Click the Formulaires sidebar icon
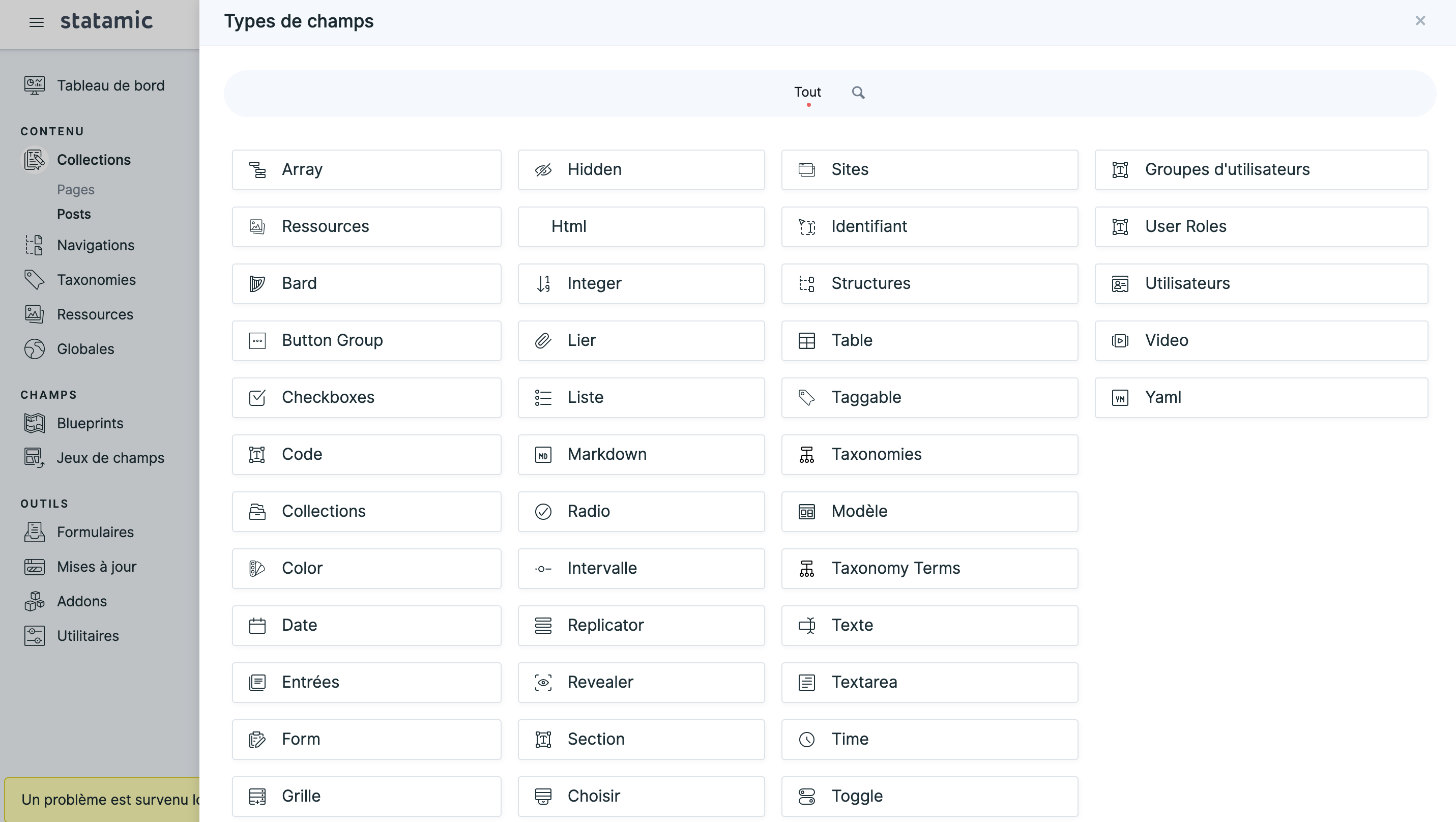 point(35,532)
